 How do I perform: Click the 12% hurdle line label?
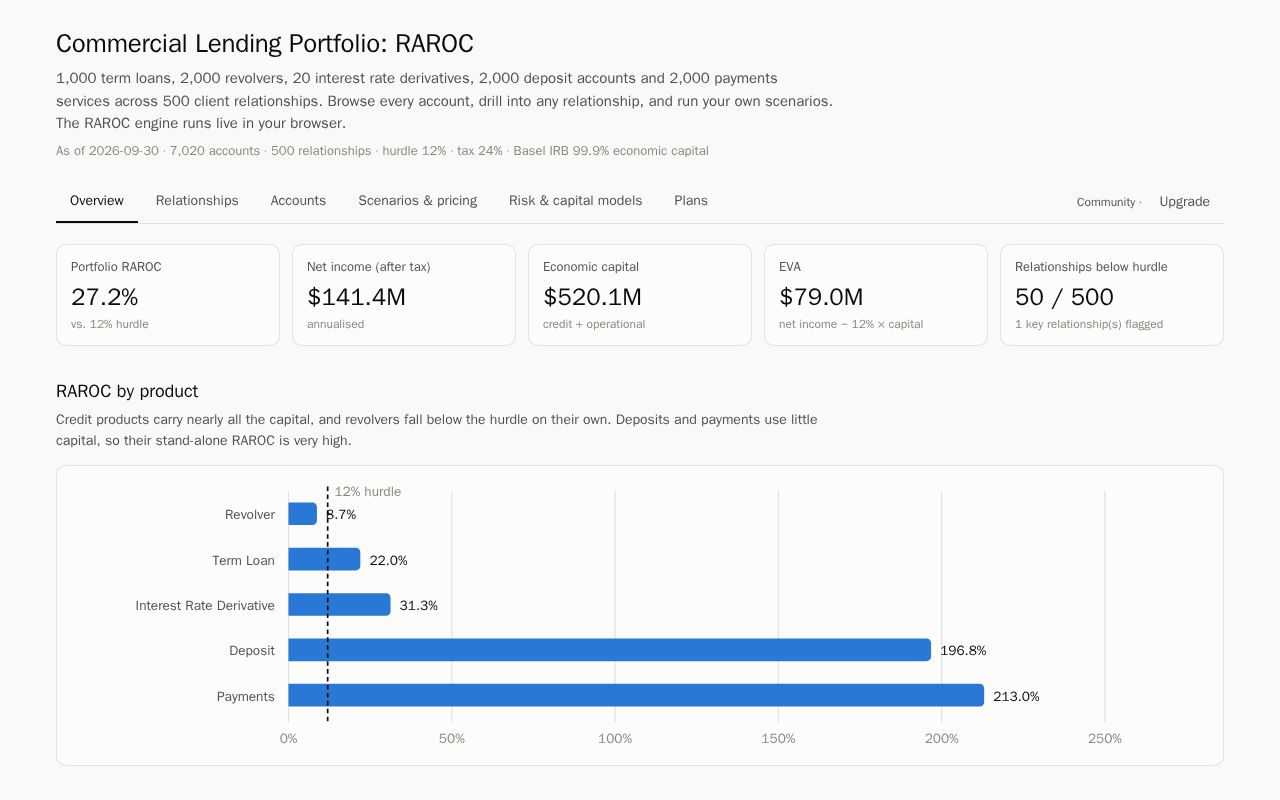368,491
